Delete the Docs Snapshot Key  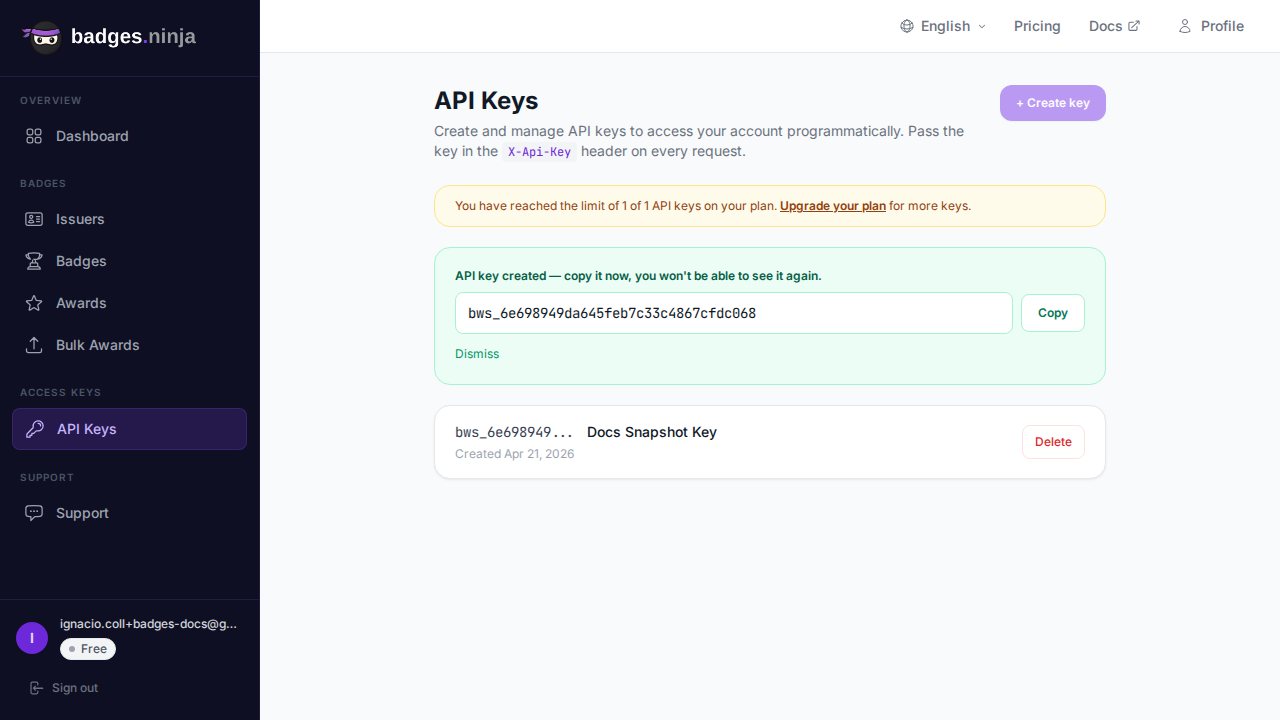[x=1052, y=442]
